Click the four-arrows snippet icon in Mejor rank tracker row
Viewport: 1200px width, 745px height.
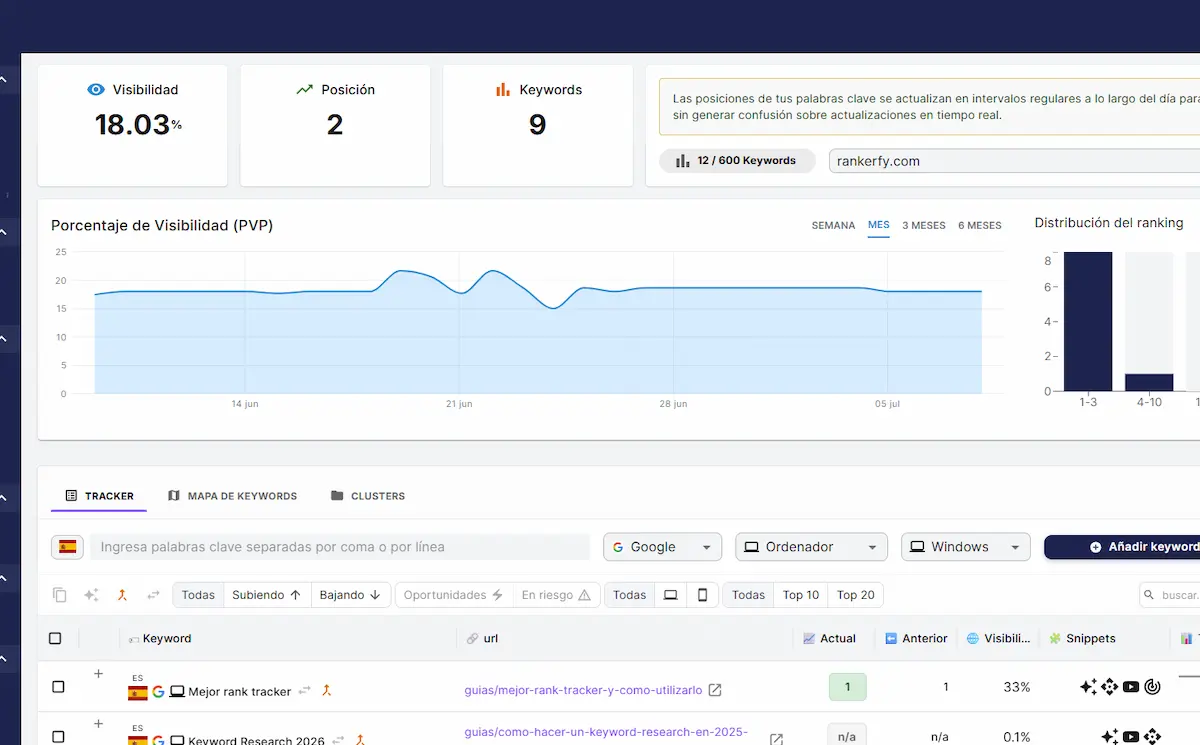pyautogui.click(x=1110, y=687)
